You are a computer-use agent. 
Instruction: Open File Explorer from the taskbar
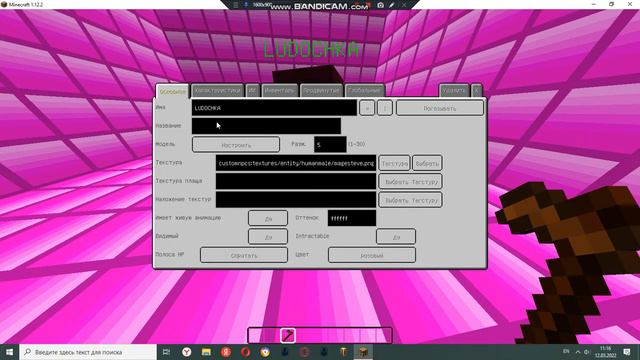point(206,352)
